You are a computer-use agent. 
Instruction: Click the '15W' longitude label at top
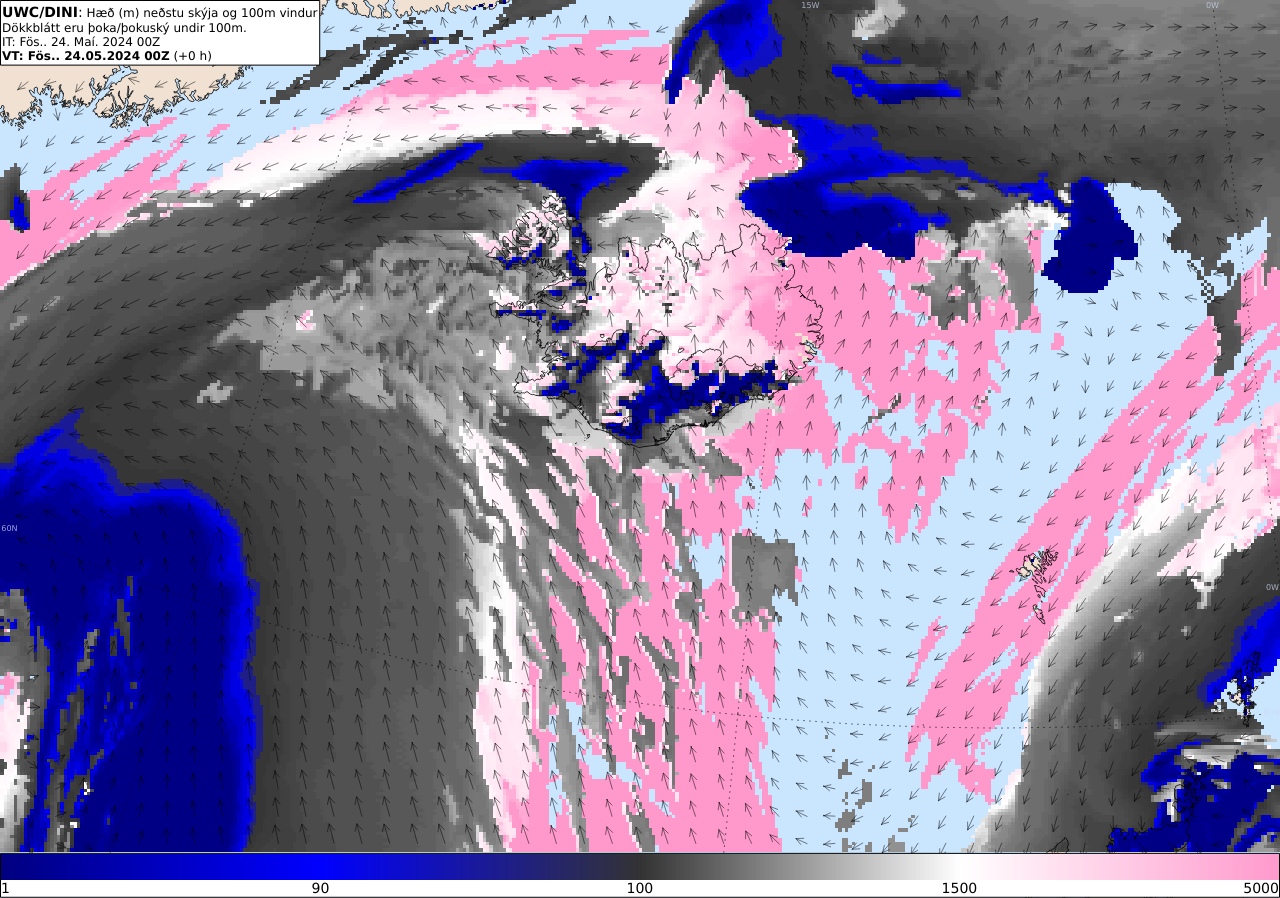pos(810,5)
